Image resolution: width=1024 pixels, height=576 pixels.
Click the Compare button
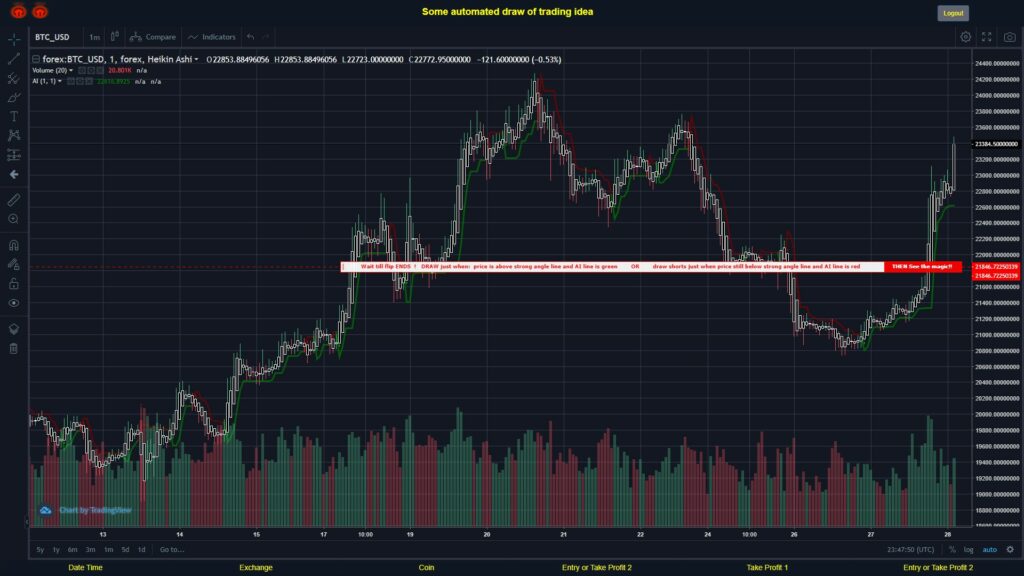153,37
